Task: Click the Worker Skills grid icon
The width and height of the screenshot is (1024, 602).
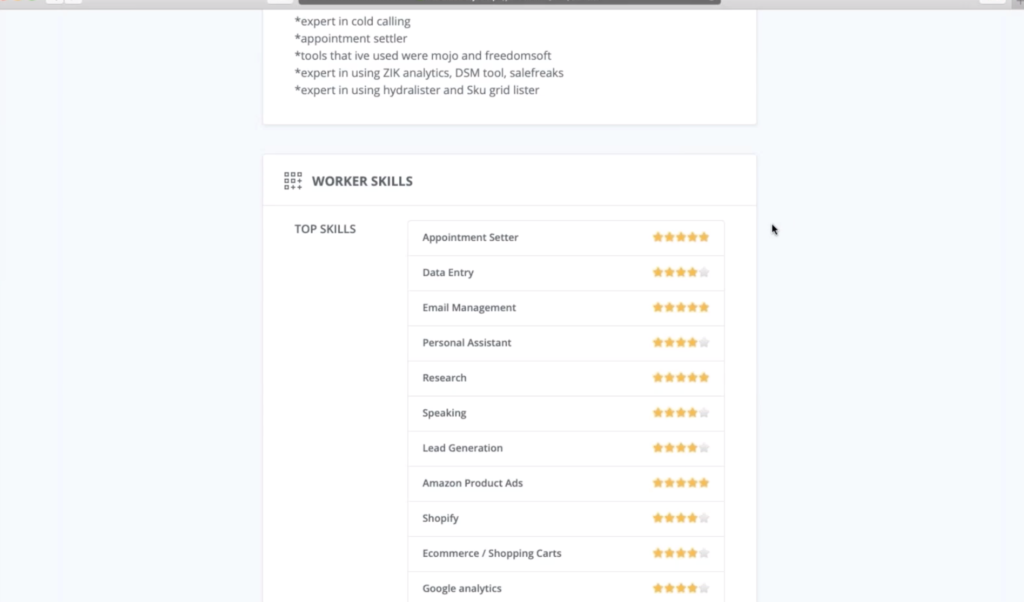Action: click(x=293, y=181)
